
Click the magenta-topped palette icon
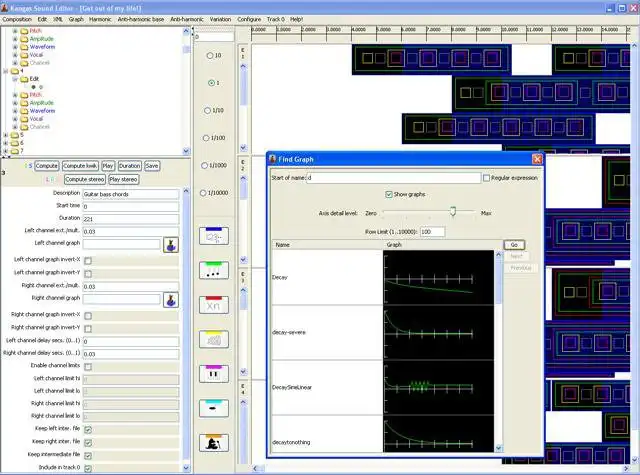pos(213,374)
